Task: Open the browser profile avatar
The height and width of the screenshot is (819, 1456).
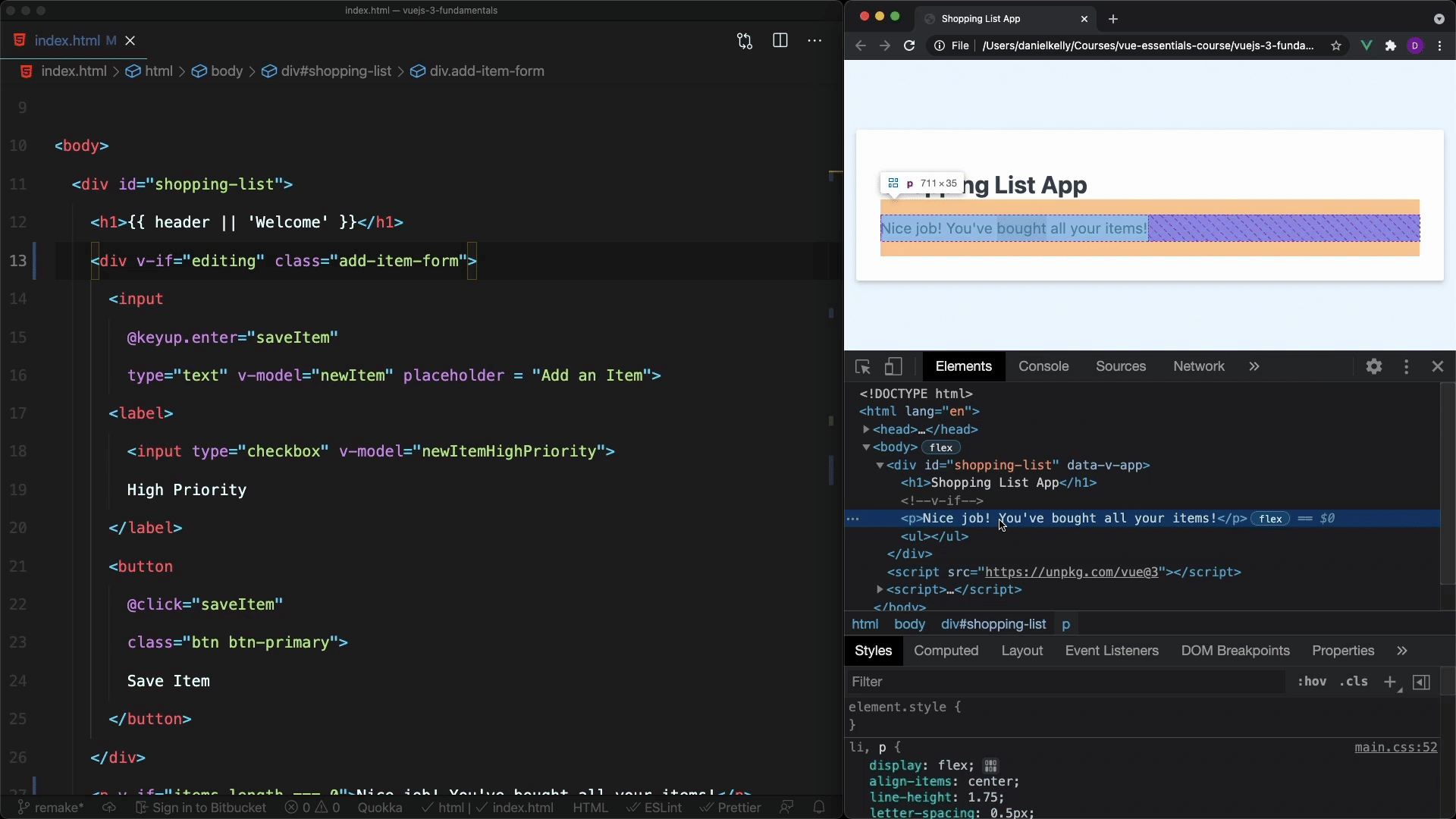Action: (x=1415, y=45)
